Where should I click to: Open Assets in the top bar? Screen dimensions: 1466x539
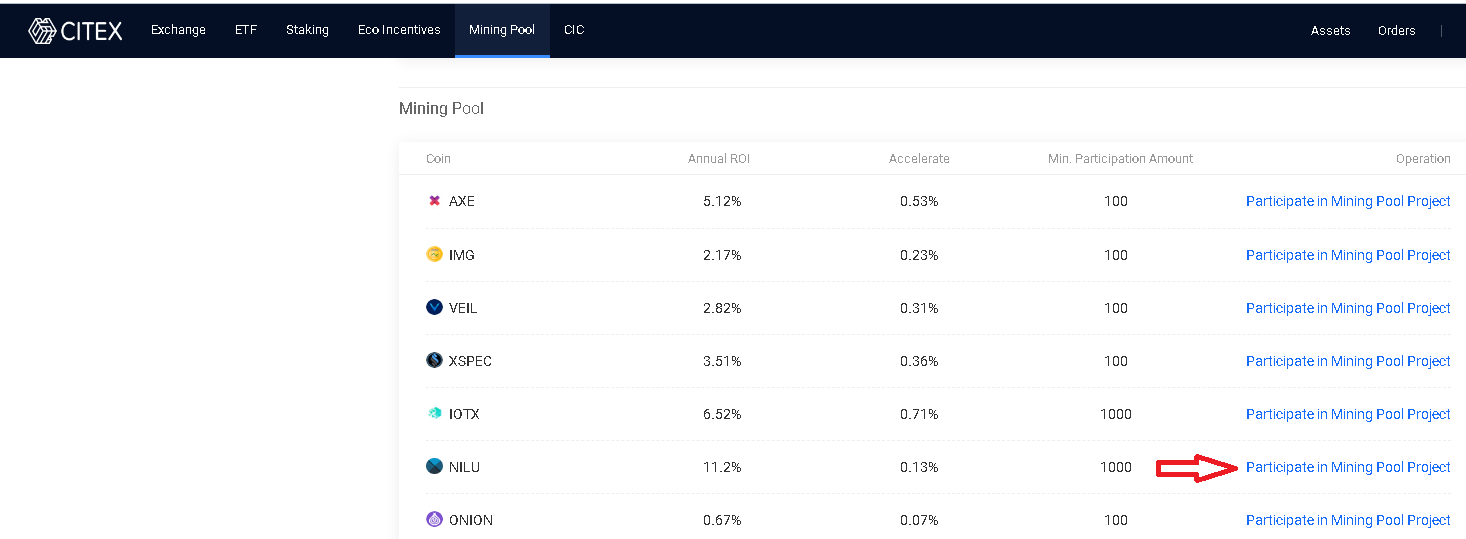[x=1331, y=31]
